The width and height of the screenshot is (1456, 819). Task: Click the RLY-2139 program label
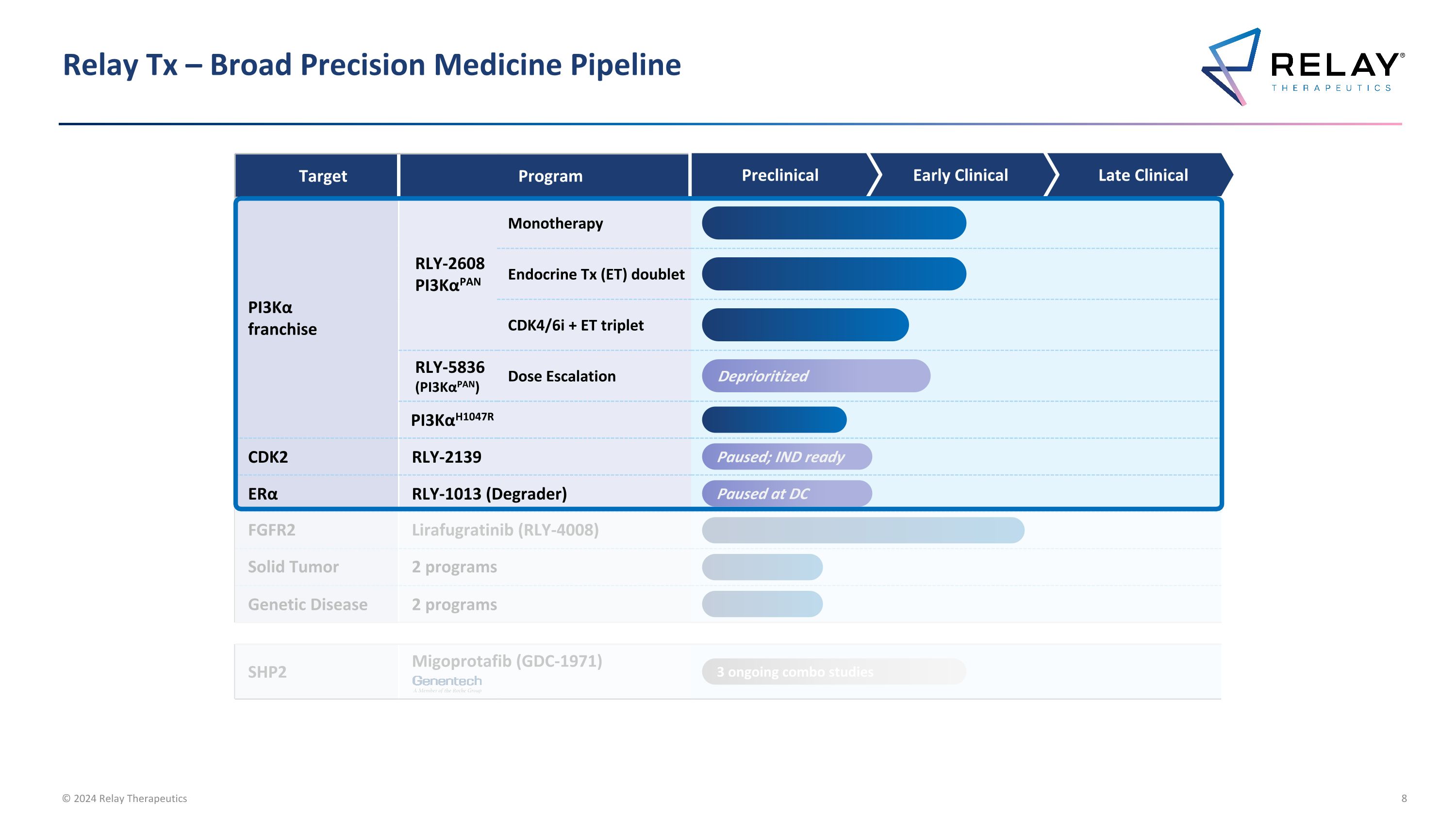point(446,457)
